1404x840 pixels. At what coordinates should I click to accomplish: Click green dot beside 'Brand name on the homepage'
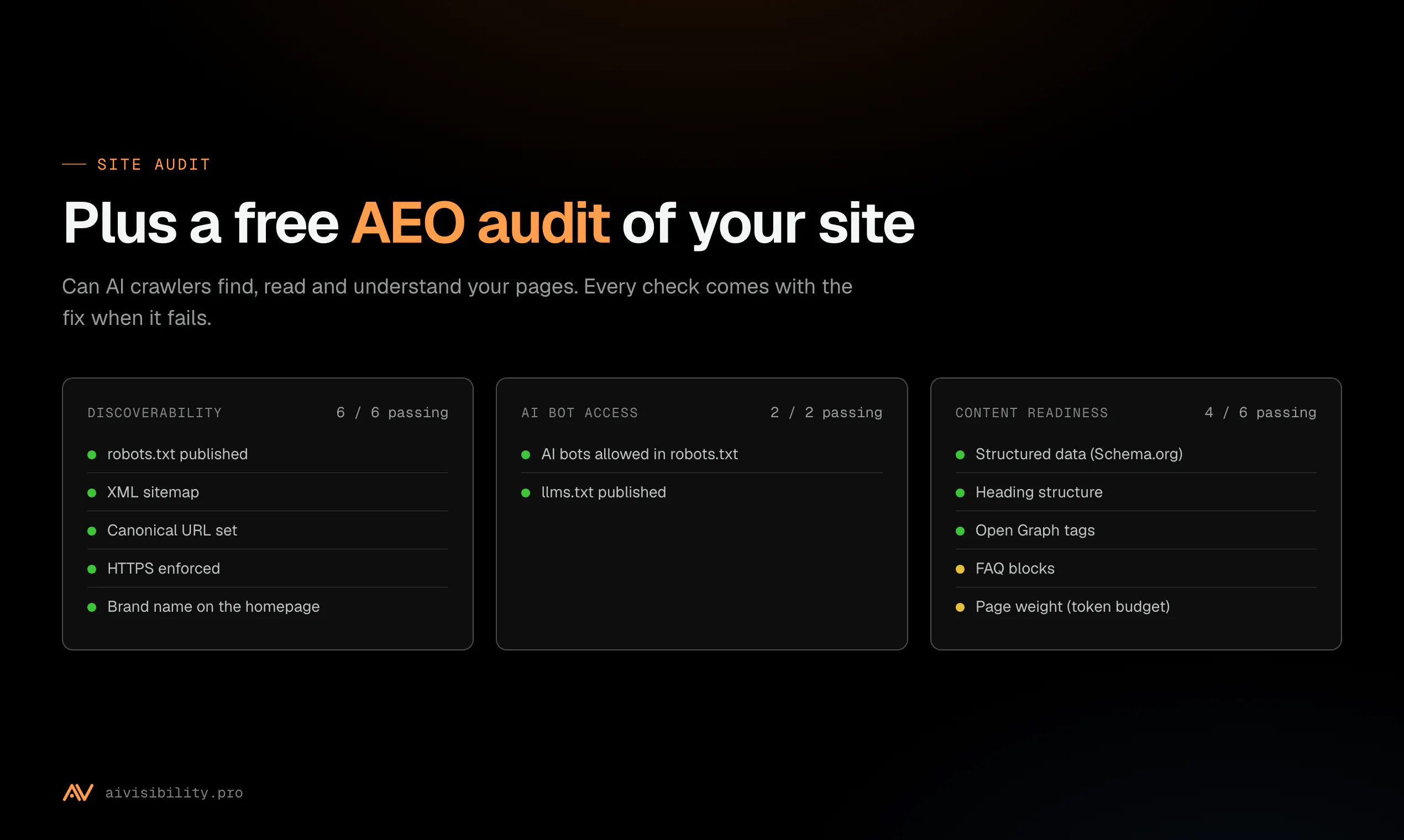pyautogui.click(x=92, y=607)
